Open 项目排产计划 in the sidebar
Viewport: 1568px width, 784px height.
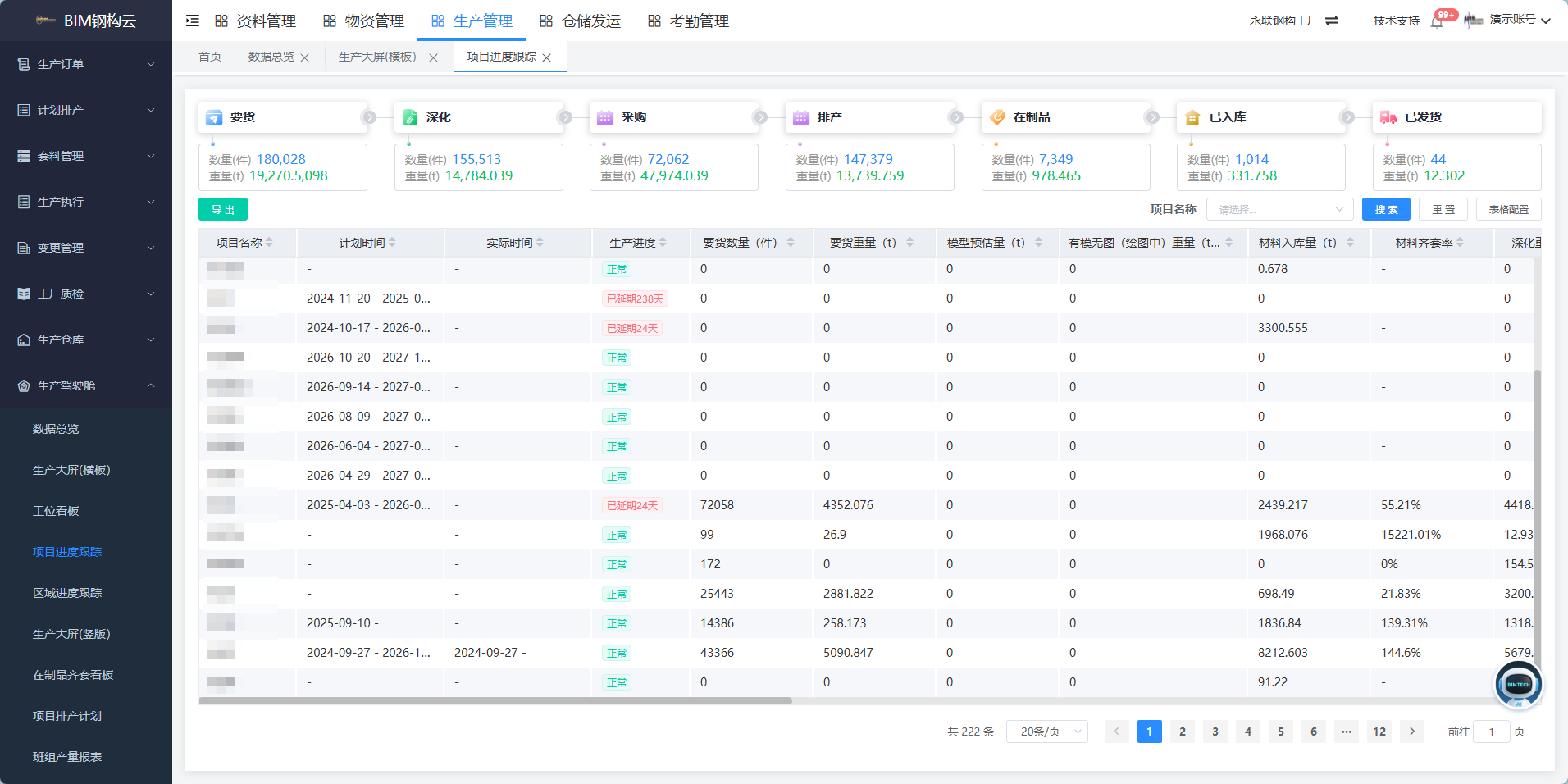[x=67, y=716]
